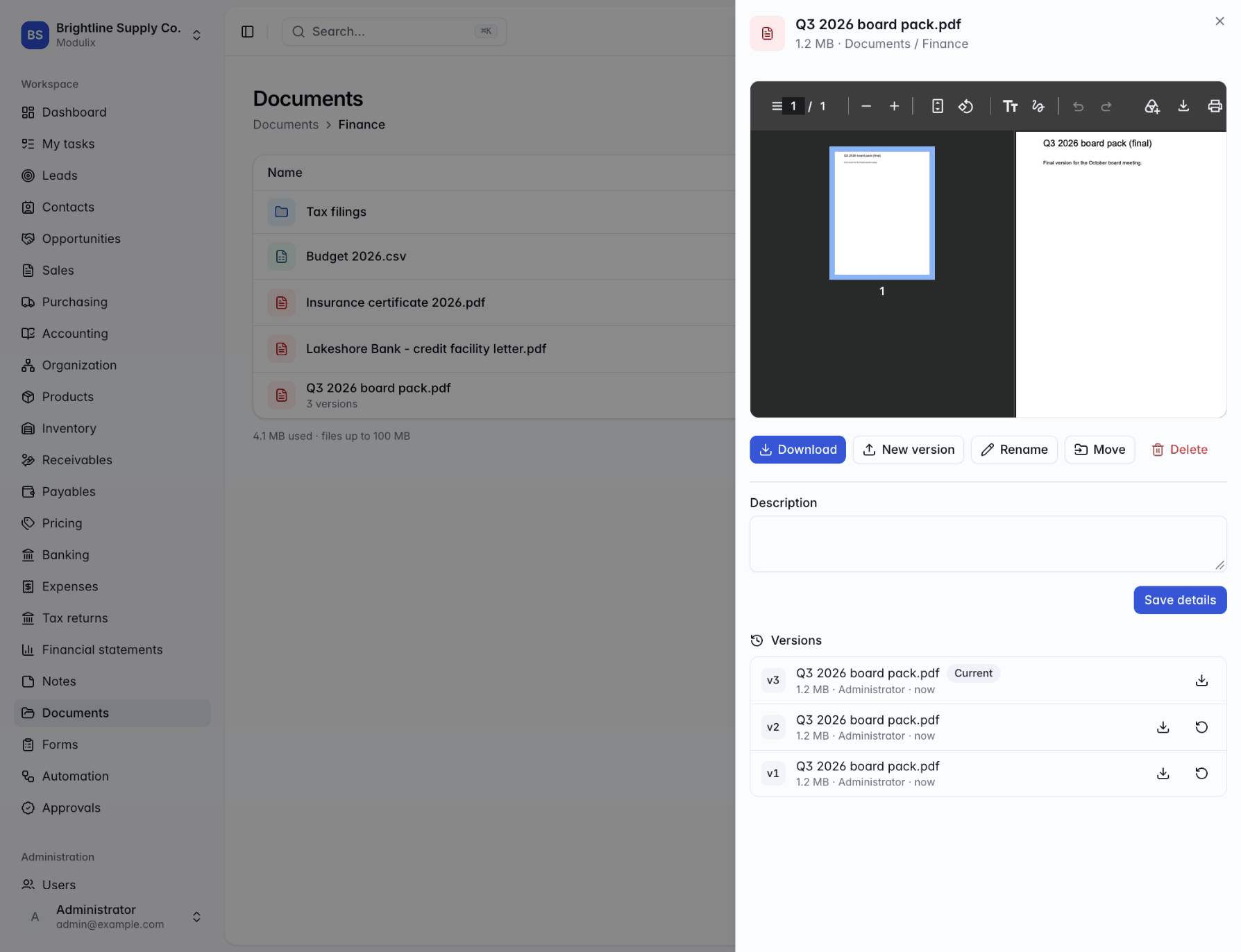Open Users under Administration
Viewport: 1241px width, 952px height.
112,885
